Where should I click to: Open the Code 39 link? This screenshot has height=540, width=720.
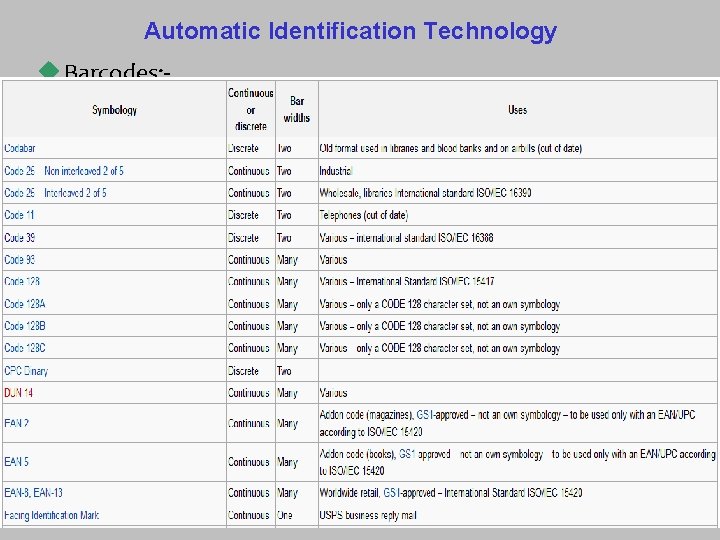pos(19,237)
